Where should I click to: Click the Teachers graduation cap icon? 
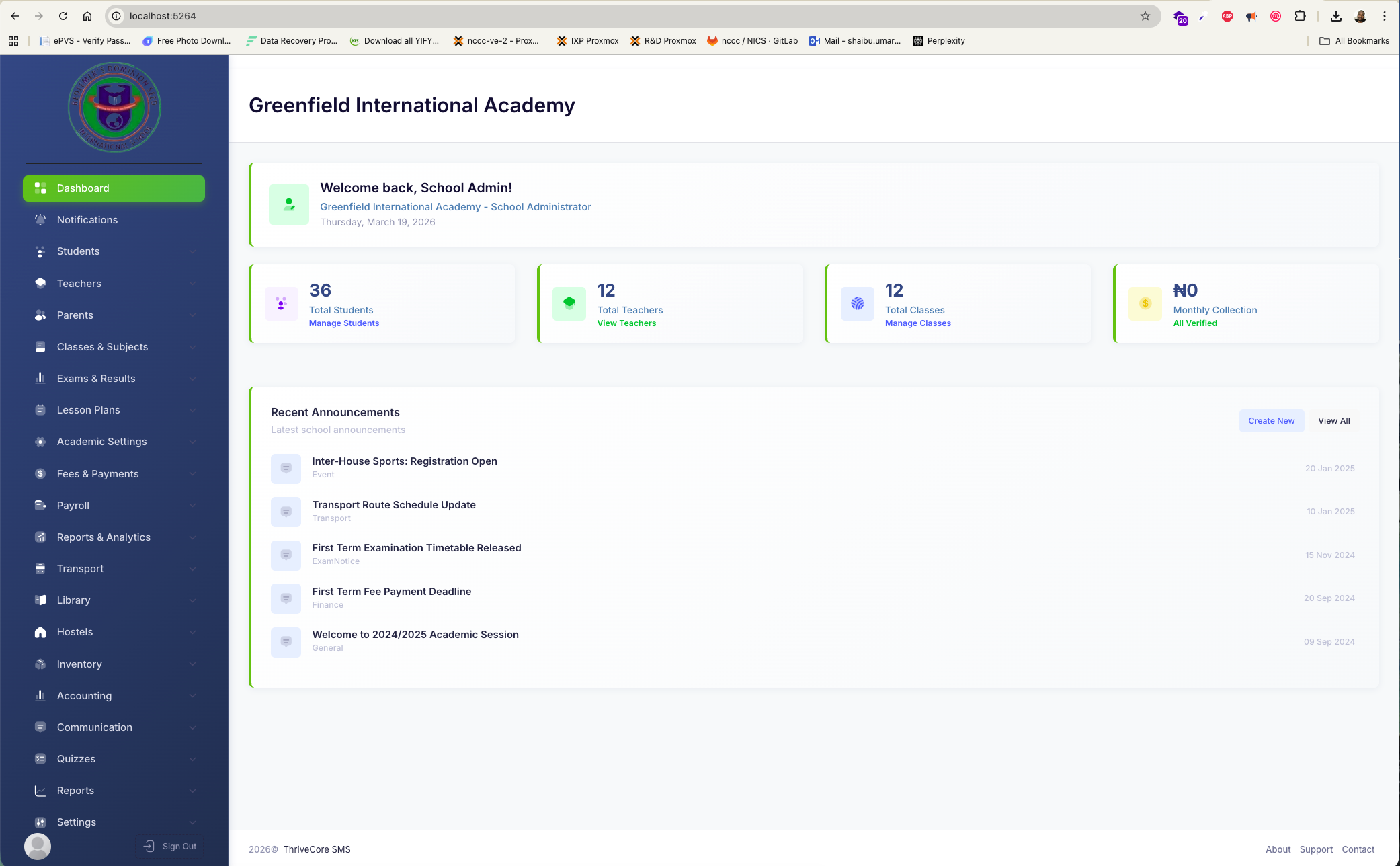tap(40, 283)
